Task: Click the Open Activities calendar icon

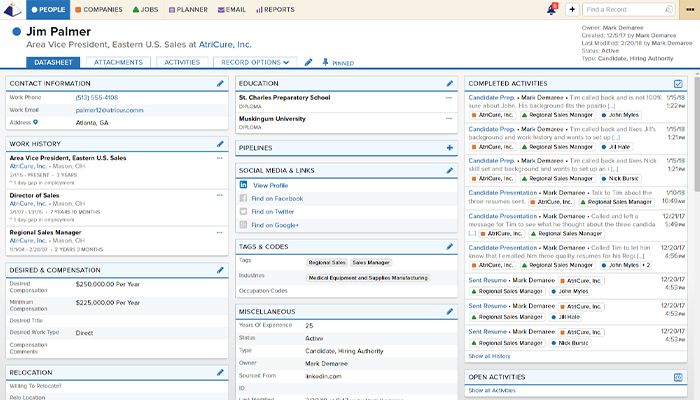Action: tap(679, 377)
